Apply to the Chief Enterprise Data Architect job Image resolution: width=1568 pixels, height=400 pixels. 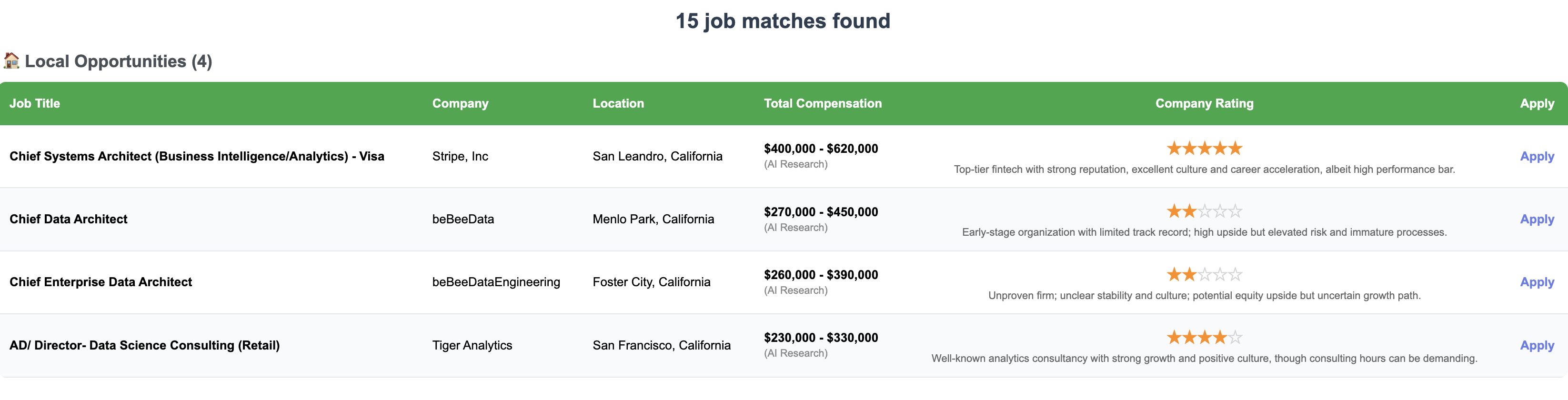1537,282
